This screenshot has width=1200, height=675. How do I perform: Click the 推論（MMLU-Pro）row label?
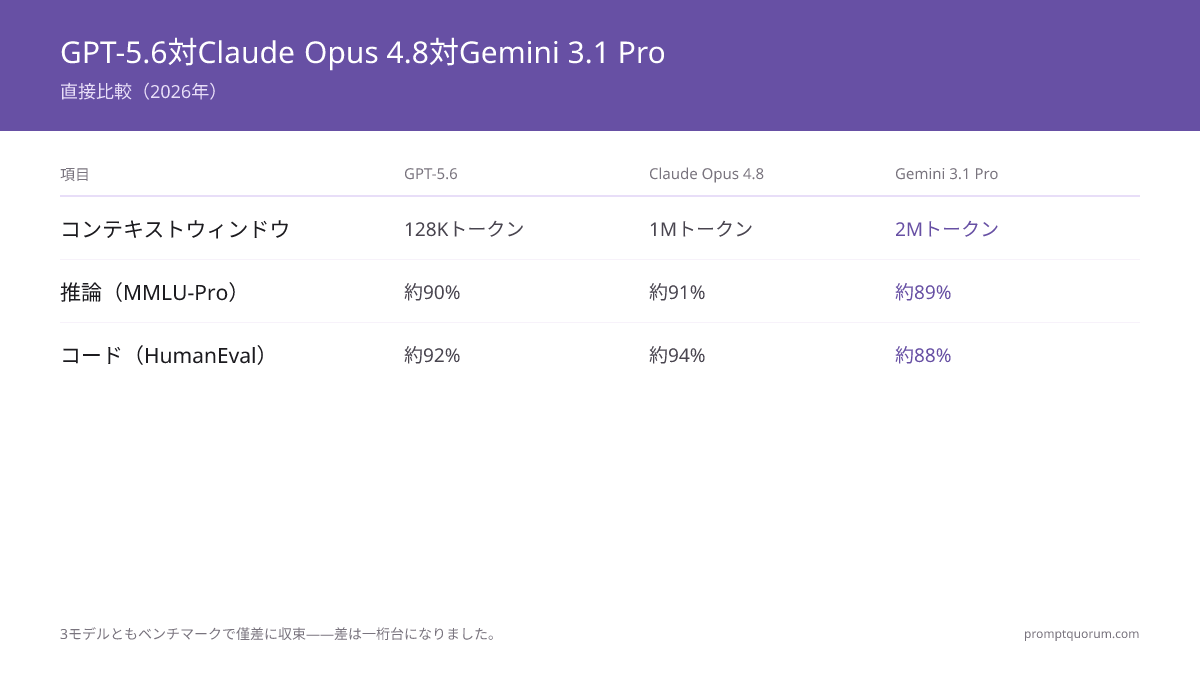click(151, 292)
